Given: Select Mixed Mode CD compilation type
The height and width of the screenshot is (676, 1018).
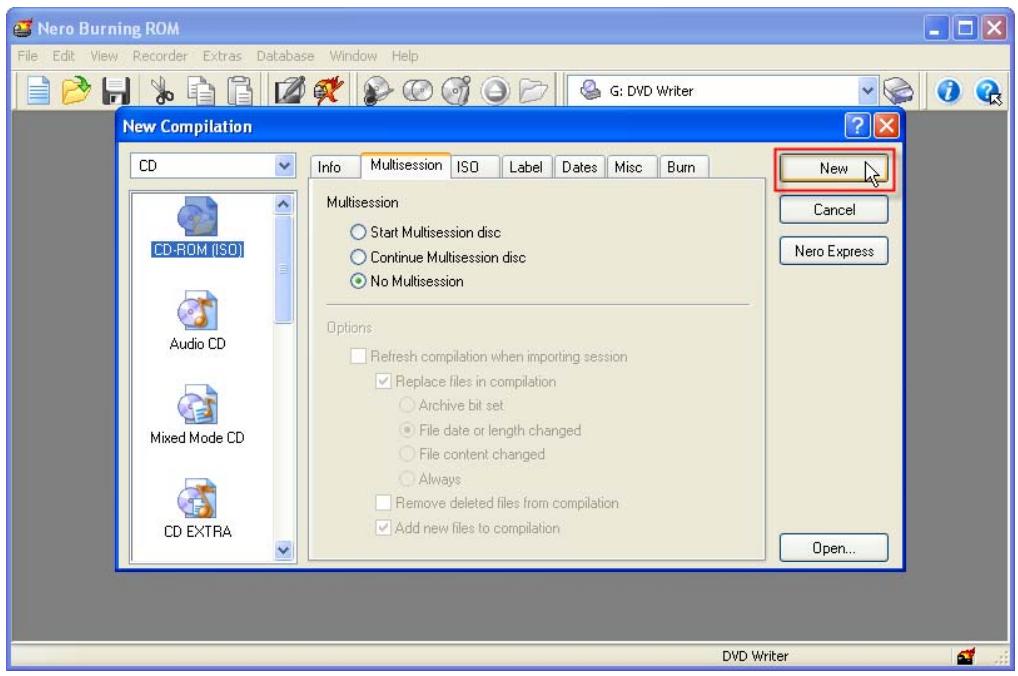Looking at the screenshot, I should pos(197,415).
